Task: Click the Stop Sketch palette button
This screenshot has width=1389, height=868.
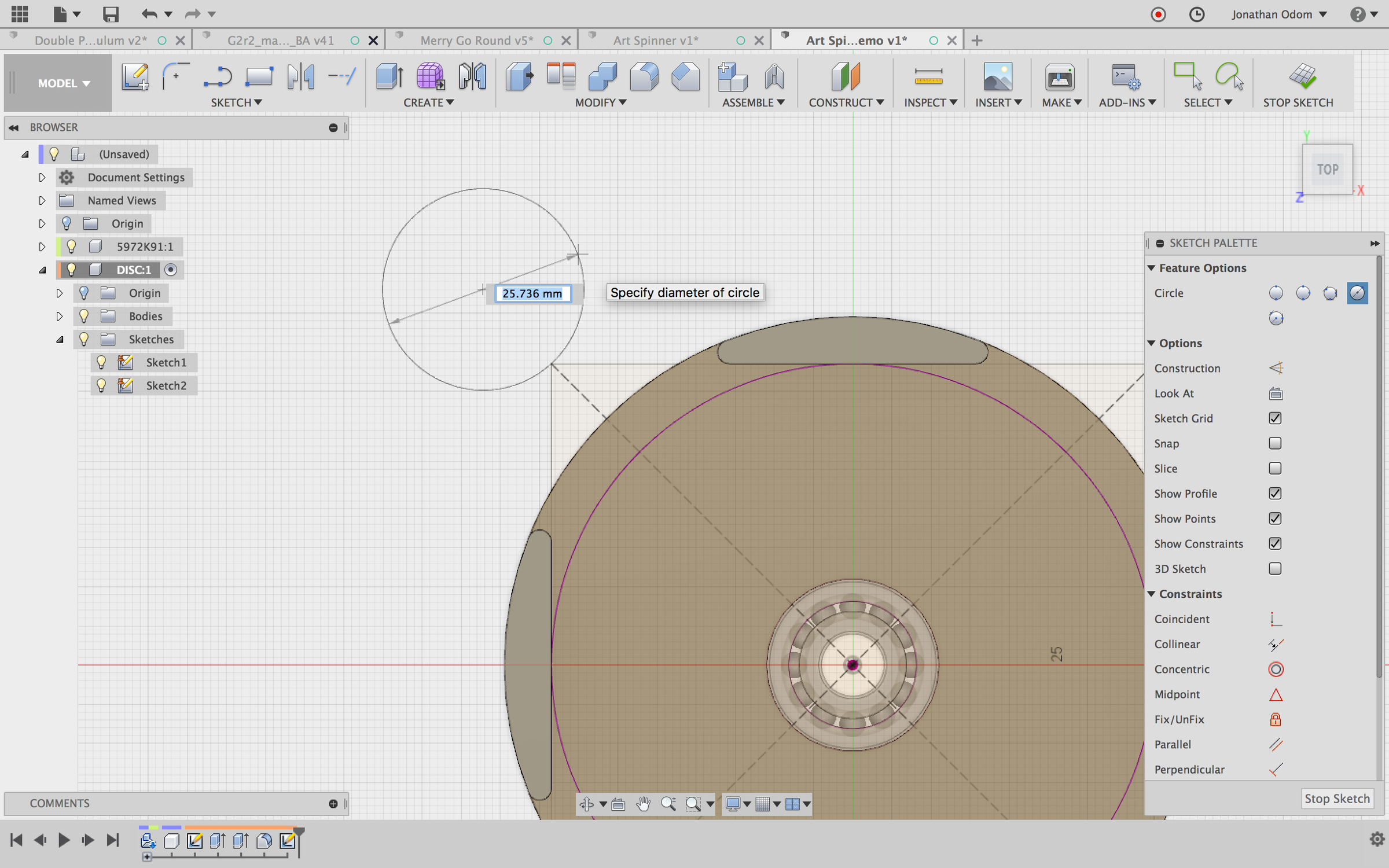Action: [1336, 799]
